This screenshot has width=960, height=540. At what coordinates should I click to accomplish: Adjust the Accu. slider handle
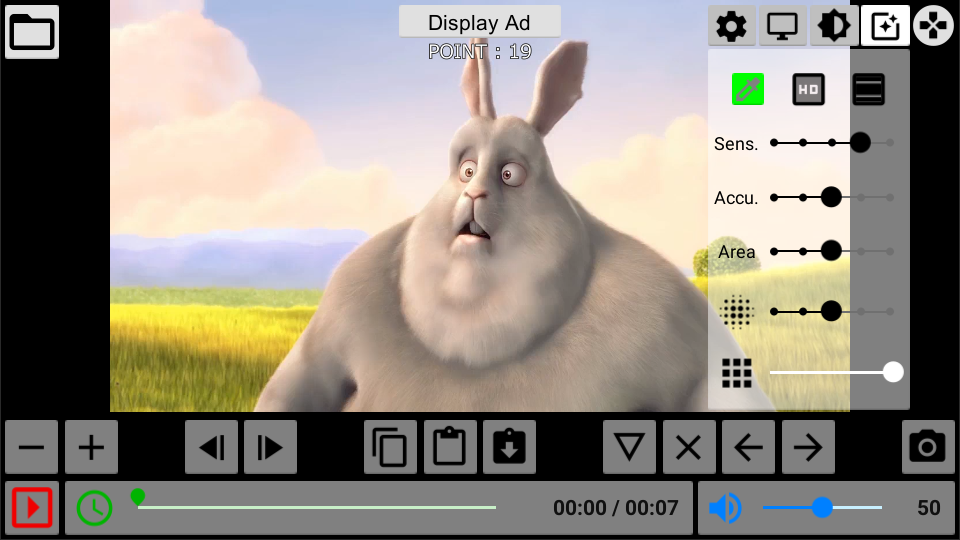coord(831,197)
